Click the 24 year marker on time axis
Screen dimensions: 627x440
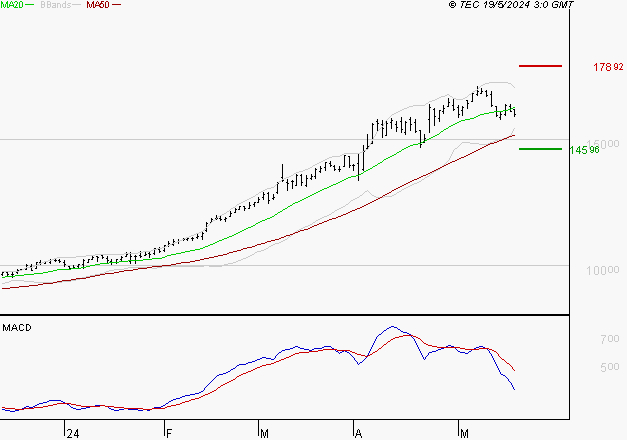[73, 434]
